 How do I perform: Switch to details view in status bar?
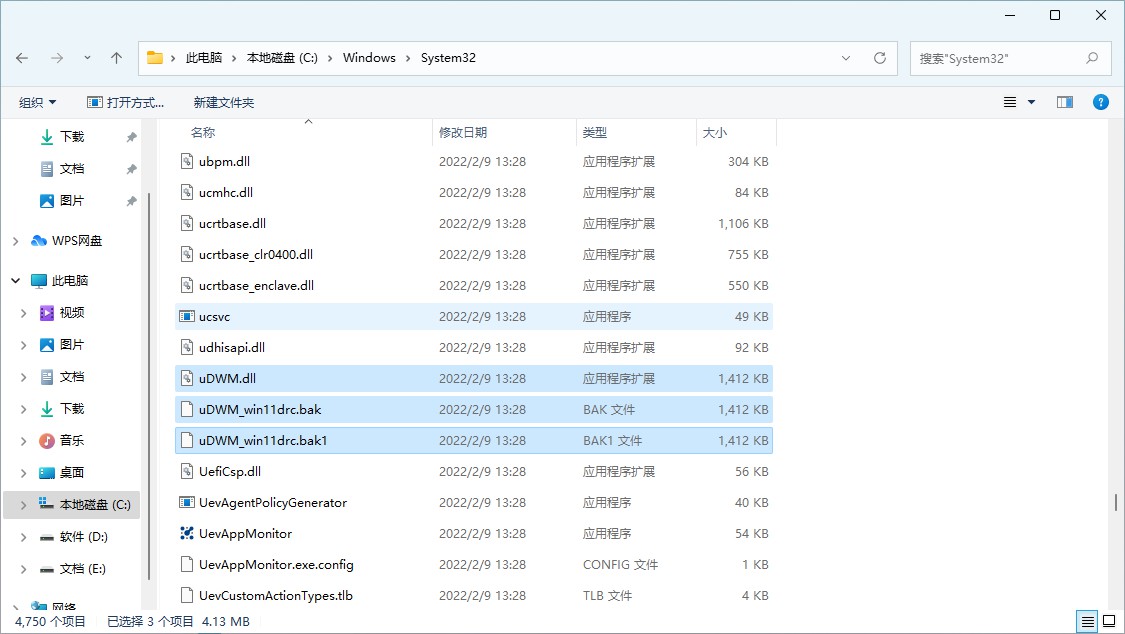[1087, 621]
